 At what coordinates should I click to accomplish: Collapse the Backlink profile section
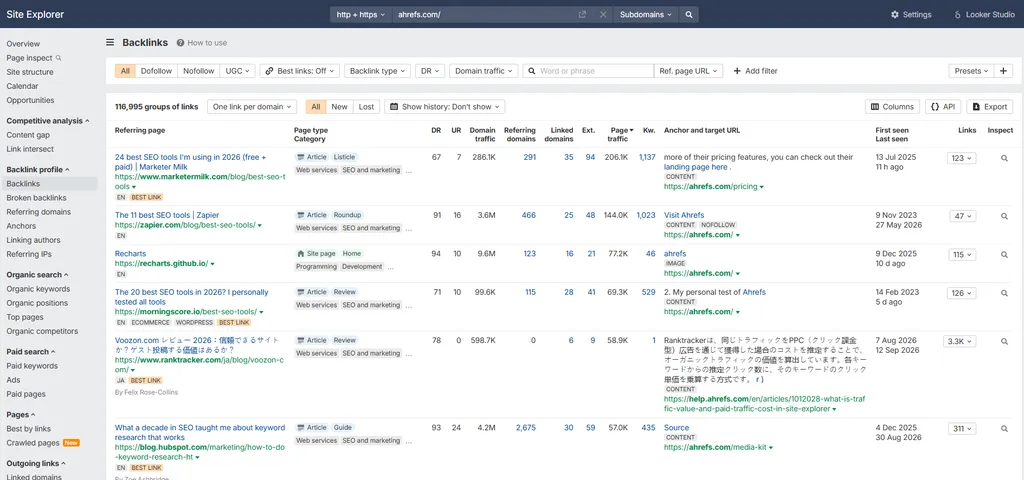click(39, 170)
